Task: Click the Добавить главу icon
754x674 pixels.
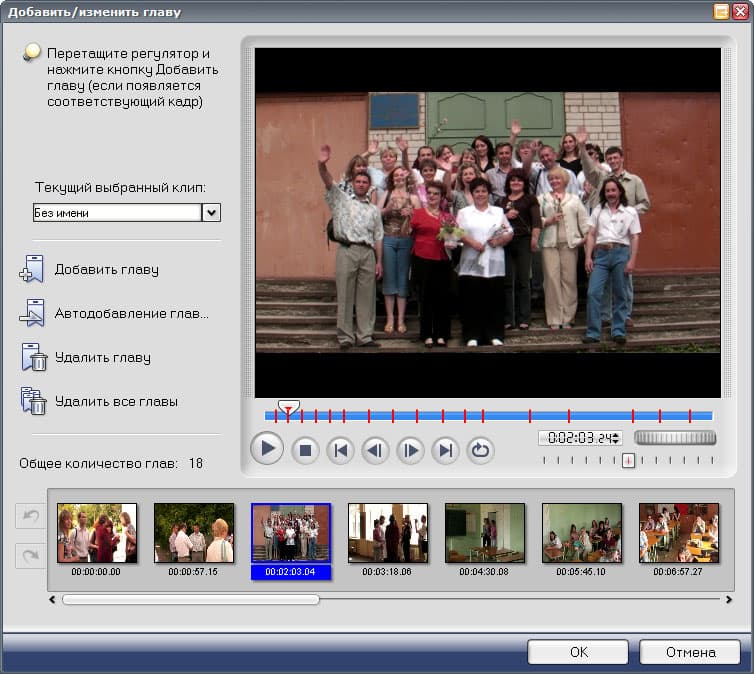Action: (x=32, y=270)
